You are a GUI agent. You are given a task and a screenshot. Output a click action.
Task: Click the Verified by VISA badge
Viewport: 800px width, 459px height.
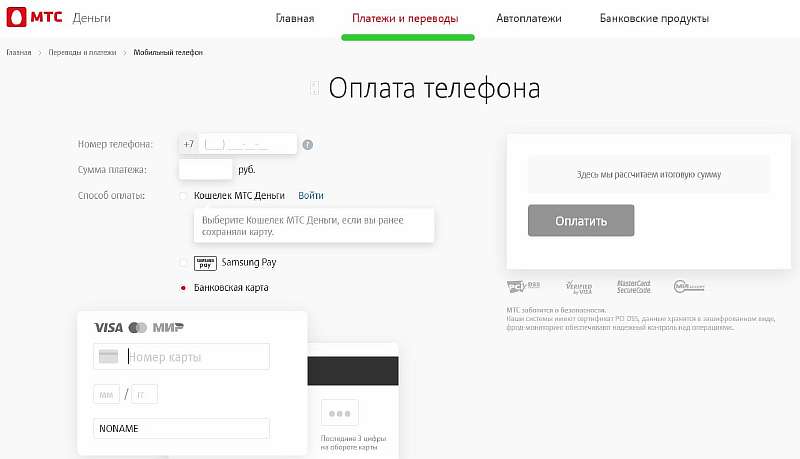578,287
